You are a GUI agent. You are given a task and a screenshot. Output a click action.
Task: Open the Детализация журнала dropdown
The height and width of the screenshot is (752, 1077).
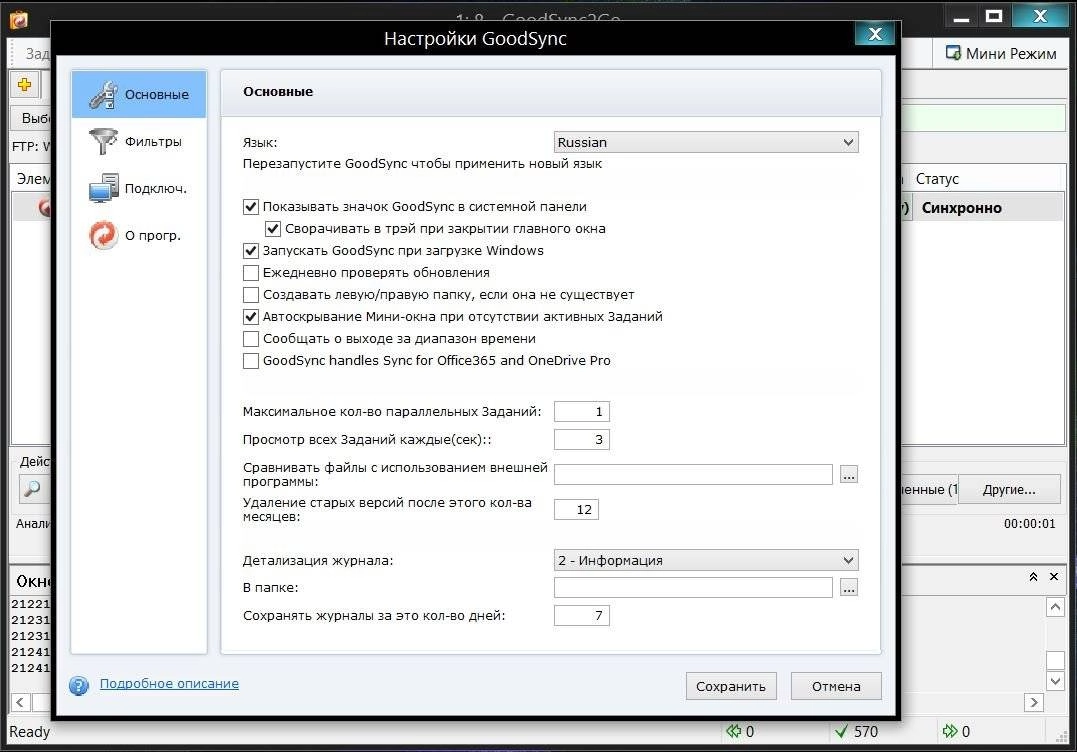tap(705, 560)
